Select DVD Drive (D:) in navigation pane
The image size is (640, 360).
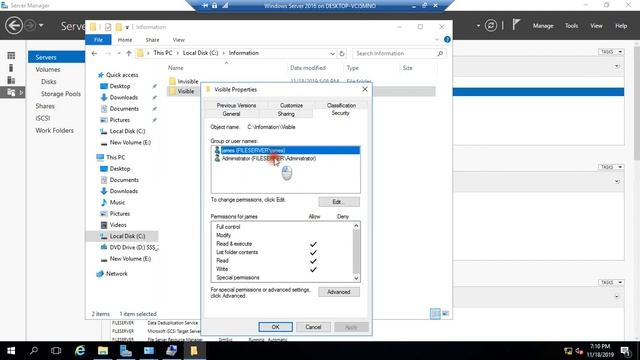[129, 247]
